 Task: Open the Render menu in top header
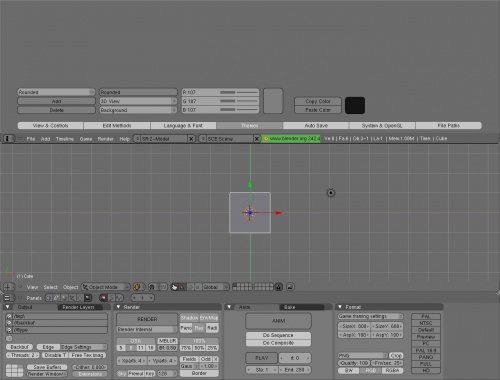coord(106,139)
